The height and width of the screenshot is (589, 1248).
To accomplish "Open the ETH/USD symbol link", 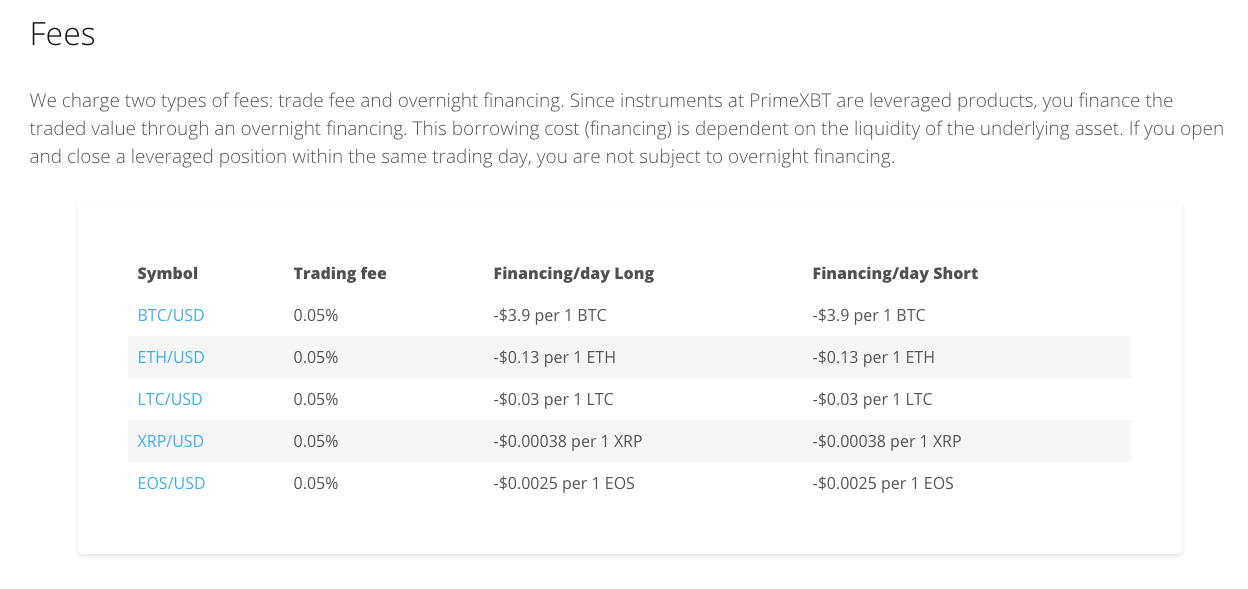I will point(171,357).
